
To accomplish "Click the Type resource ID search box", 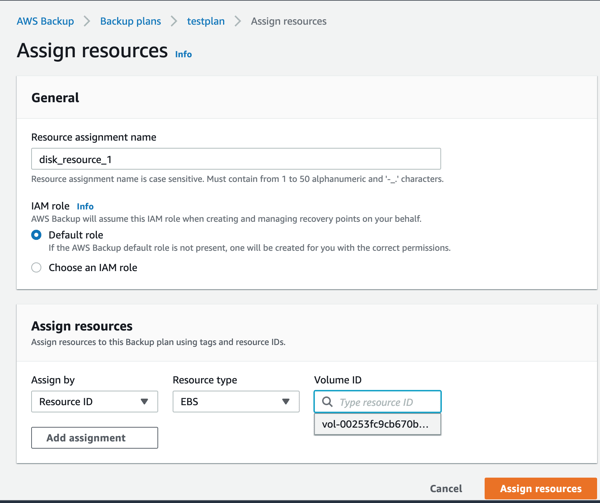I will pyautogui.click(x=384, y=402).
